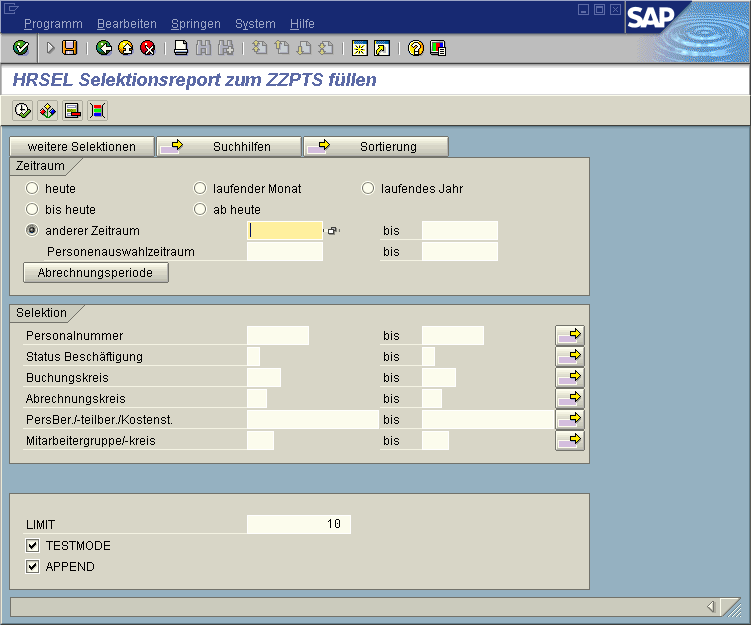Click the LIMIT input field
Screen dimensions: 751x625
[298, 524]
